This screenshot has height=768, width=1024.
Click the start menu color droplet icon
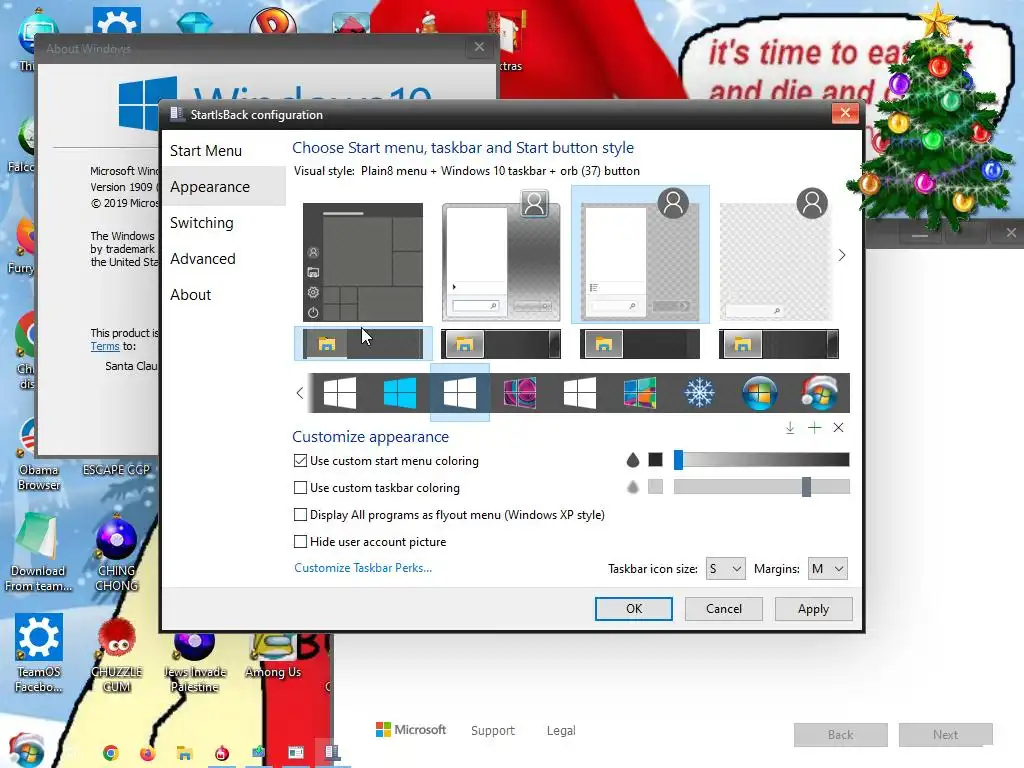point(632,460)
